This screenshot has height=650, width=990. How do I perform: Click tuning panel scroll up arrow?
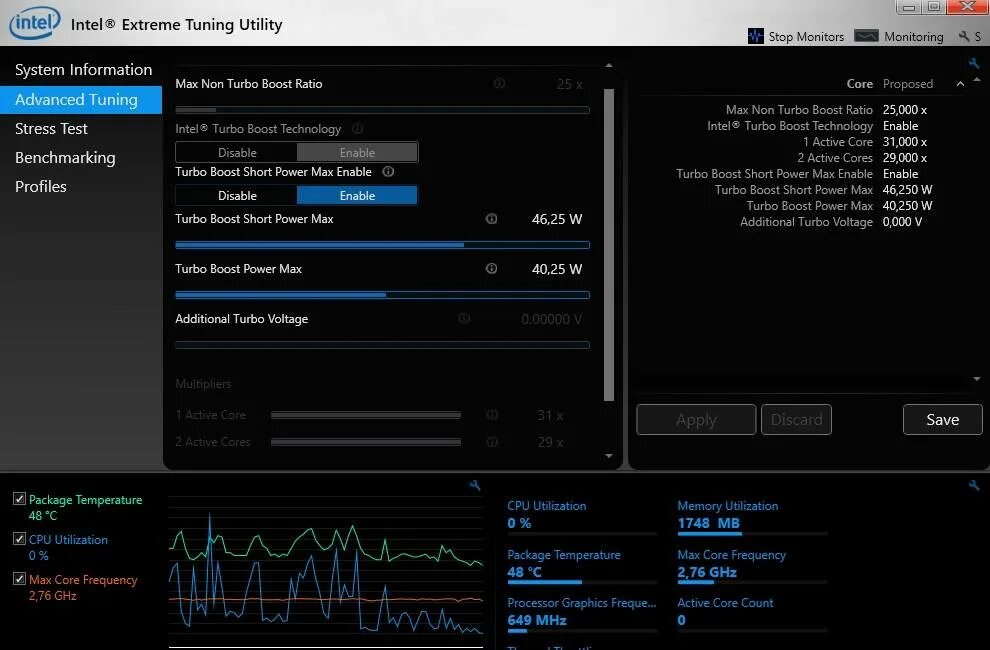609,65
